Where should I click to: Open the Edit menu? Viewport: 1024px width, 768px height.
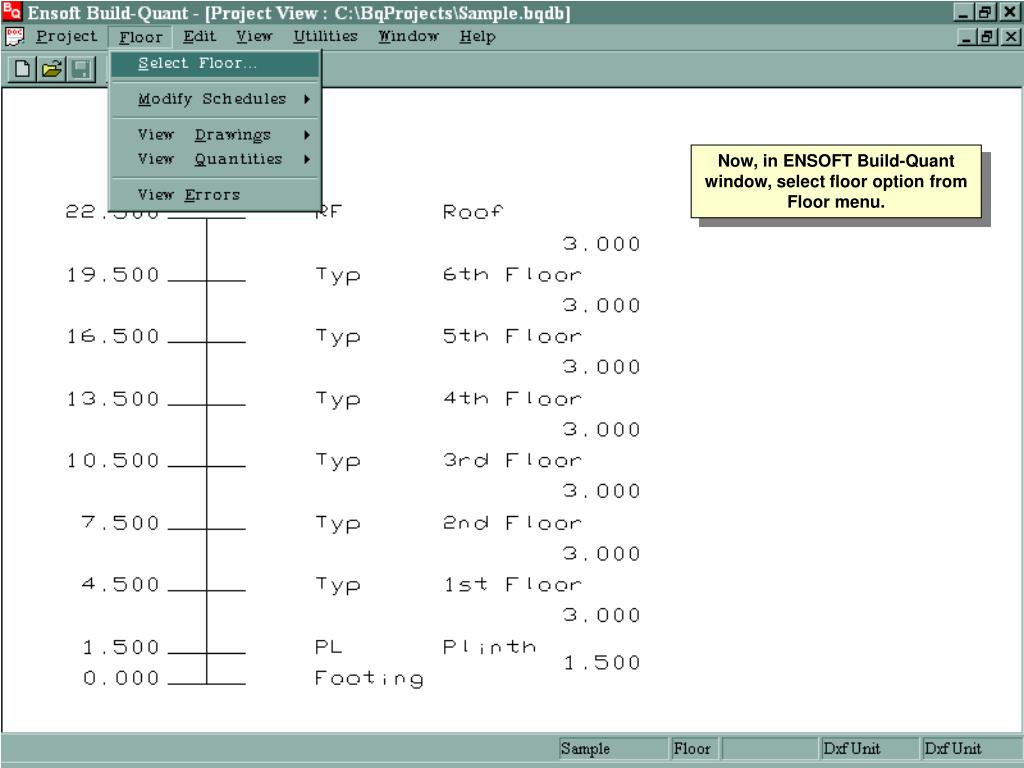click(199, 37)
